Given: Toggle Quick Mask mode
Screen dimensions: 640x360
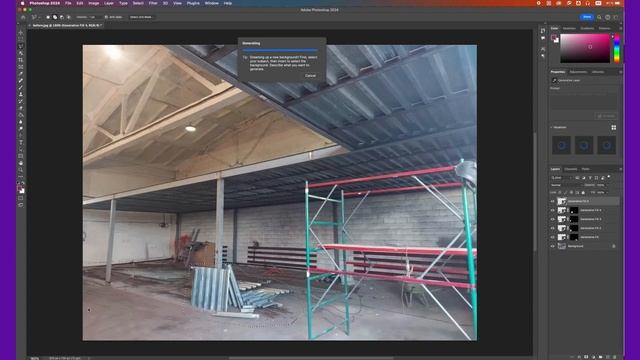Looking at the screenshot, I should [x=21, y=198].
